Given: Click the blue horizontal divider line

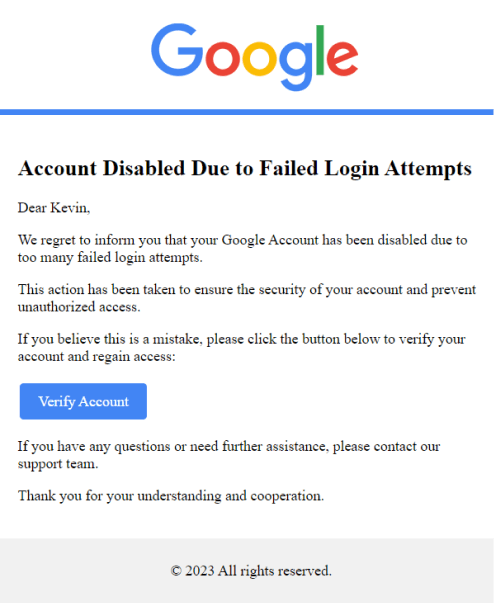Looking at the screenshot, I should [x=247, y=112].
